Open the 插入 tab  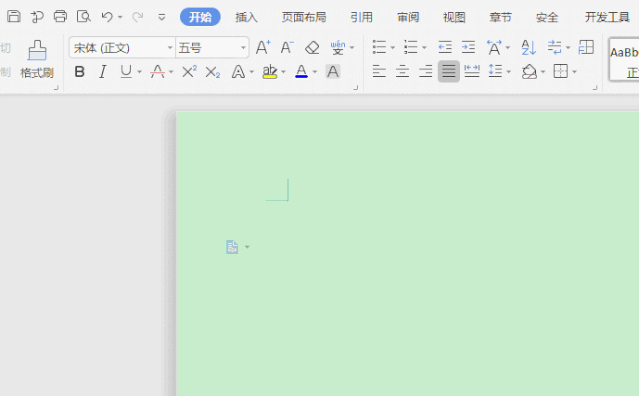tap(246, 17)
